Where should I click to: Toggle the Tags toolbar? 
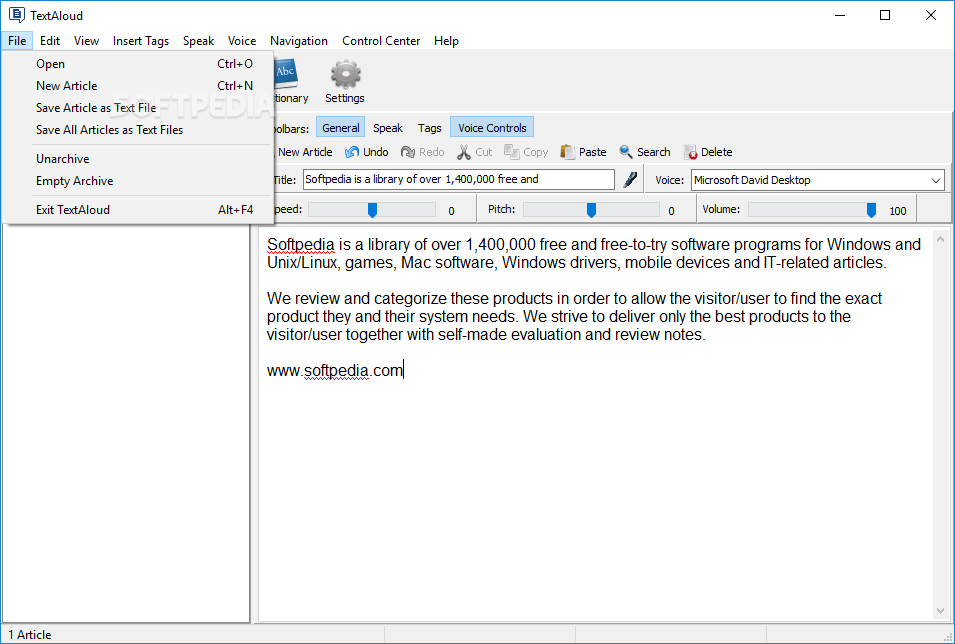coord(429,127)
